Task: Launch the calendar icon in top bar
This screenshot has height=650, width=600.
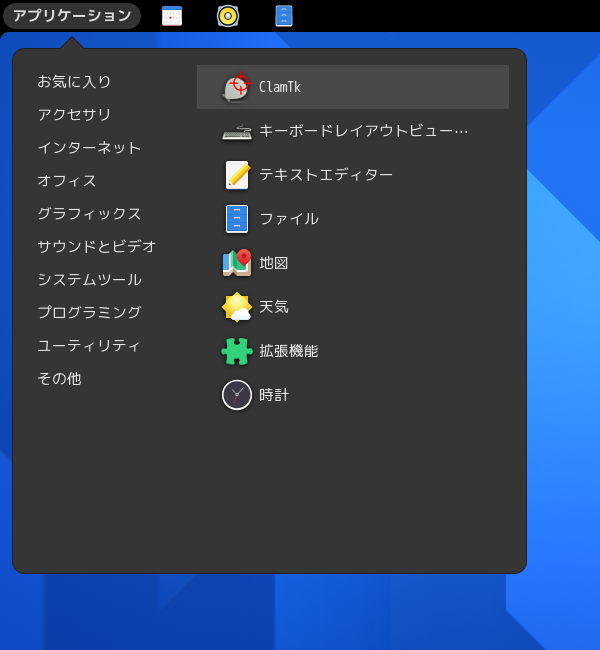Action: (172, 16)
